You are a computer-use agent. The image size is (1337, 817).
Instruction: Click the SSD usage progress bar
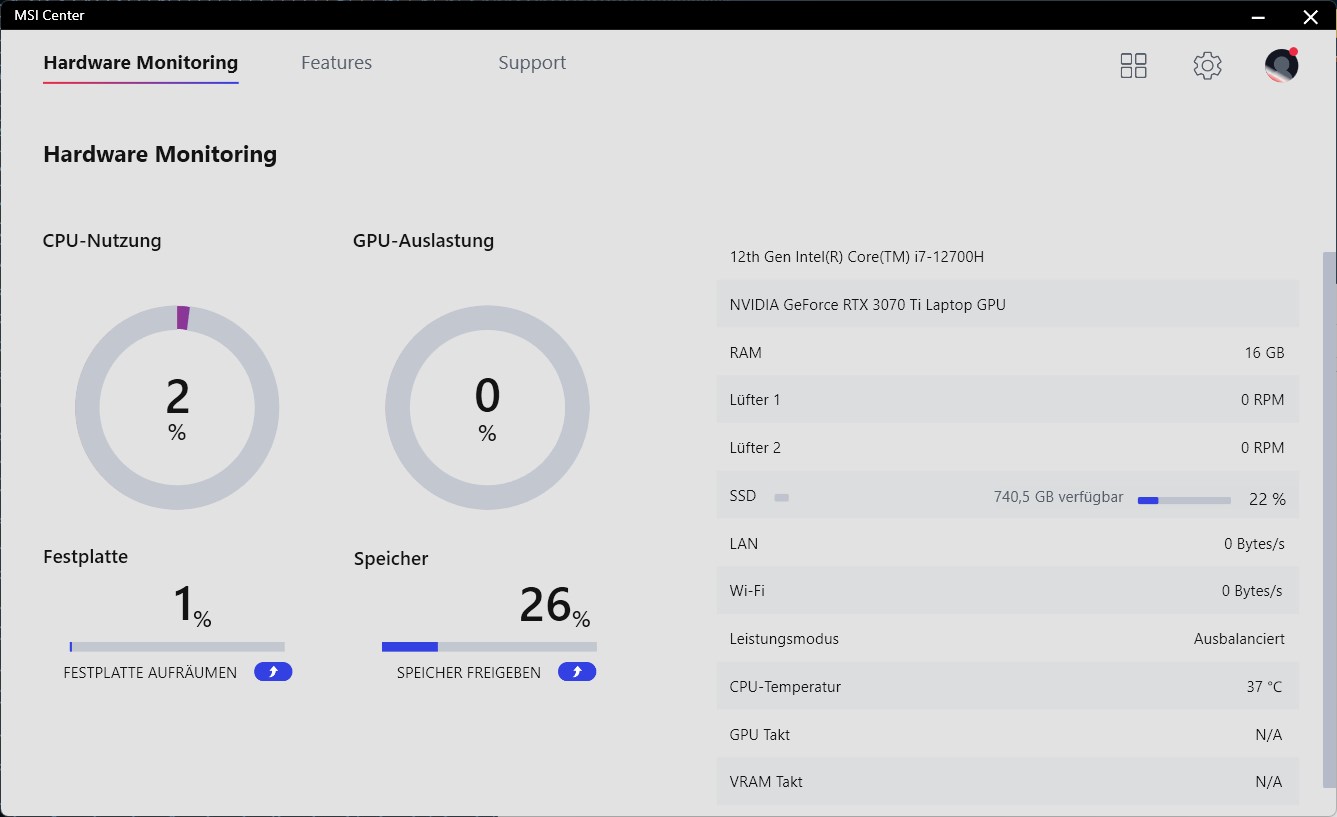point(1184,500)
